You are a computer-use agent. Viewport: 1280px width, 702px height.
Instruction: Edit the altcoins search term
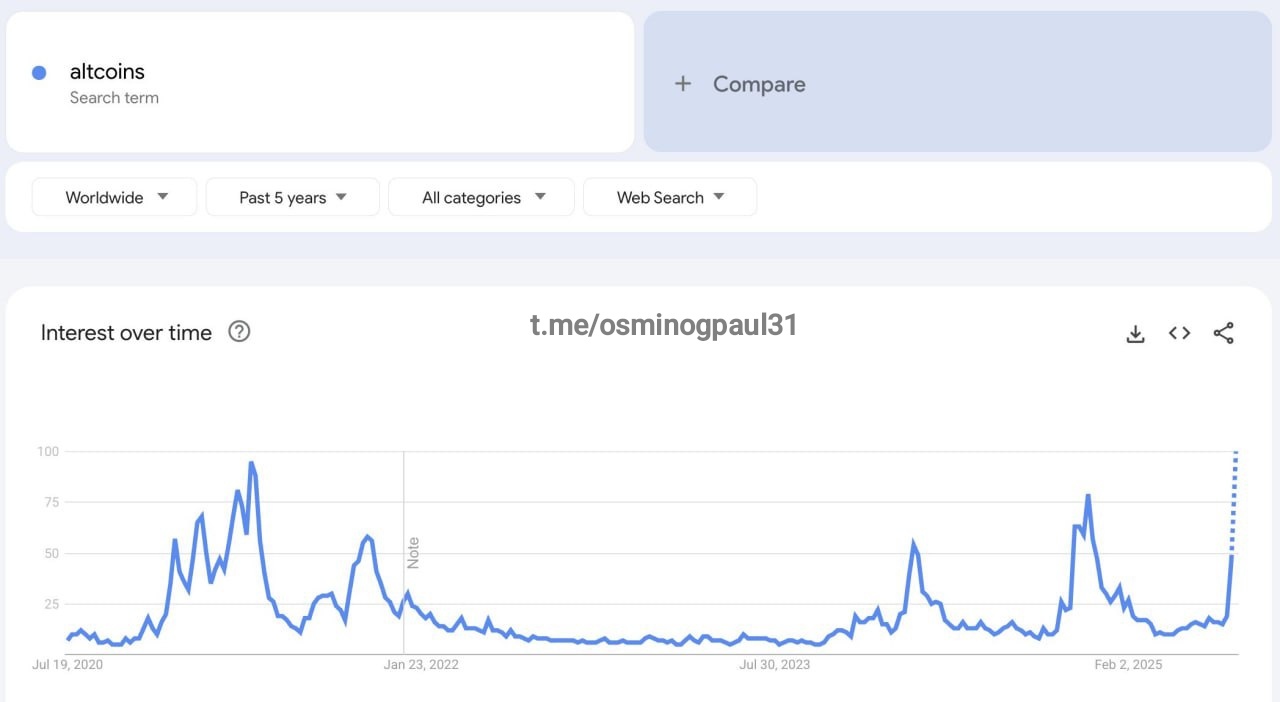(x=107, y=72)
